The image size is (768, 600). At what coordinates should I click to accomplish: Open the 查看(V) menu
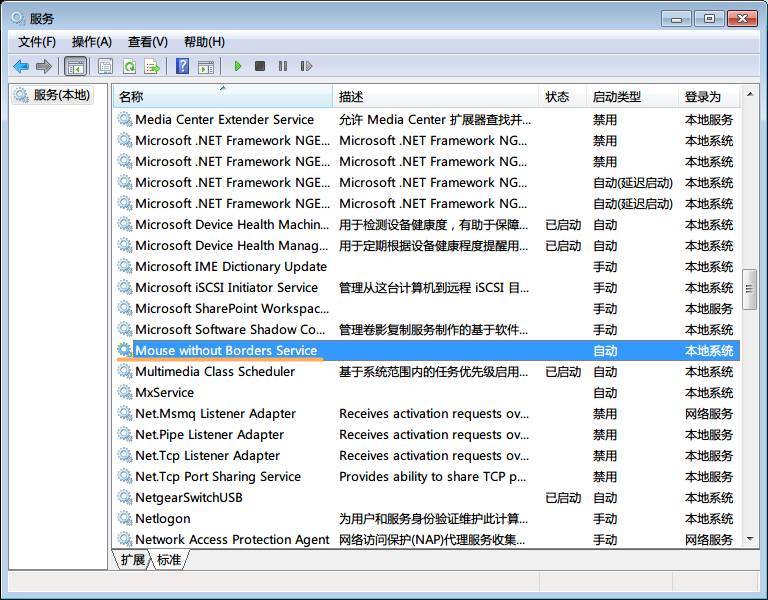tap(147, 42)
